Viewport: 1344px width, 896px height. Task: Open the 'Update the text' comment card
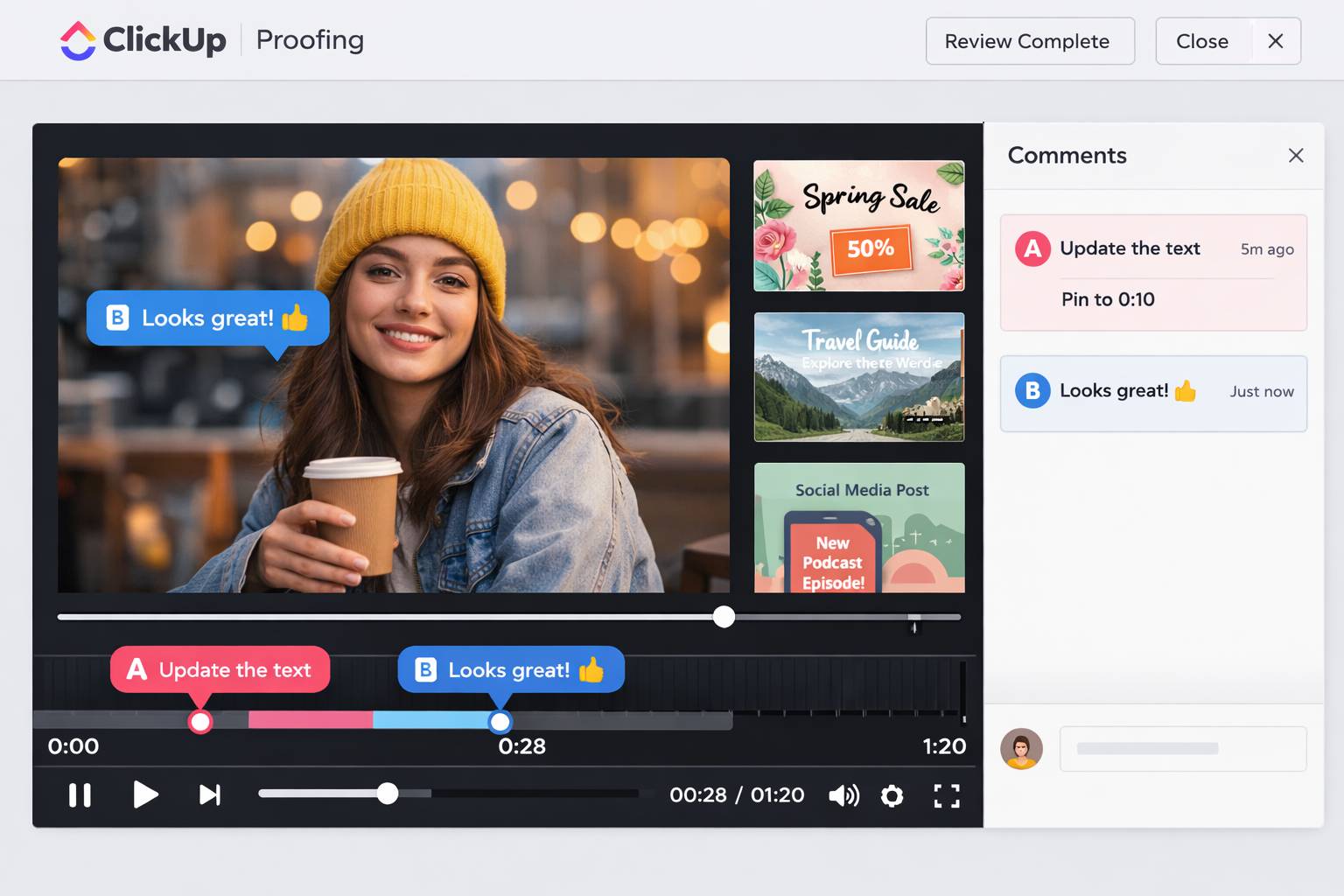coord(1152,272)
